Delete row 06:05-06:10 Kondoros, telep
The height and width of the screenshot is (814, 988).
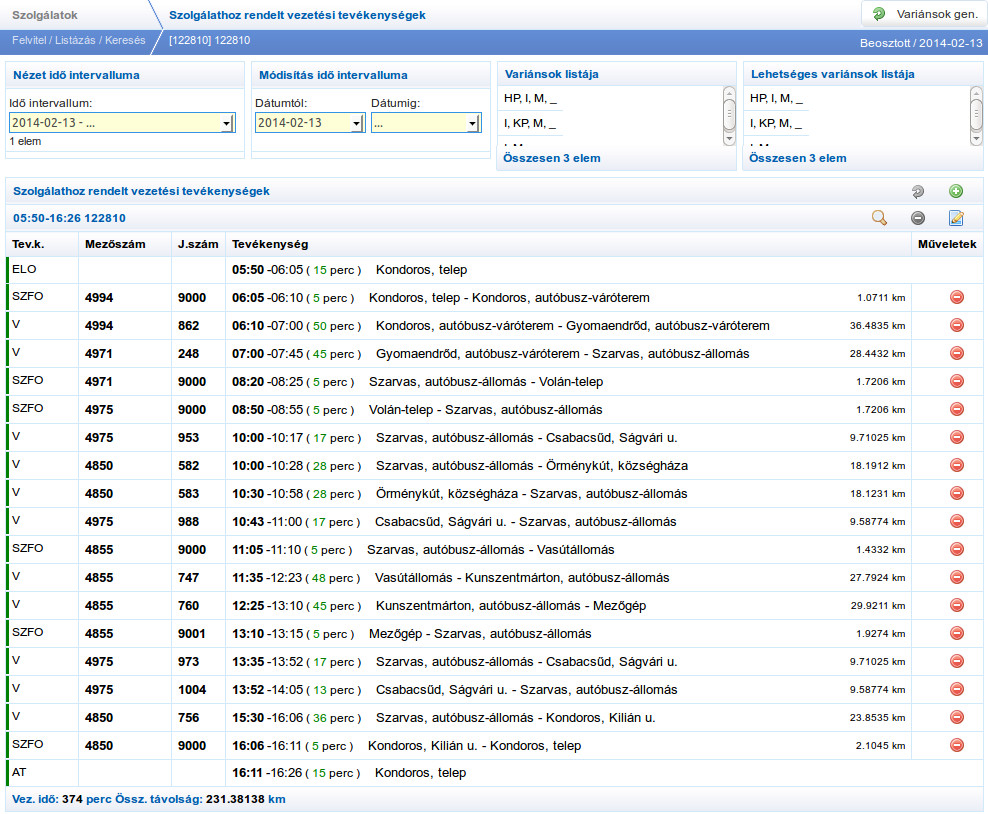pos(956,297)
